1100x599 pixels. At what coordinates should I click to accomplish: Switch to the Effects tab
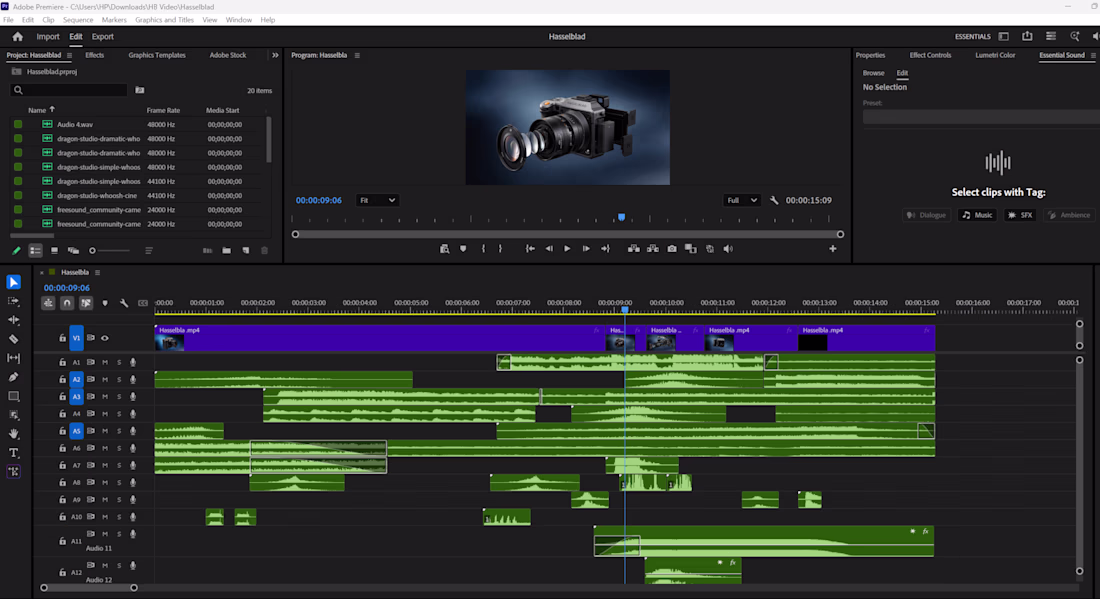pyautogui.click(x=95, y=55)
